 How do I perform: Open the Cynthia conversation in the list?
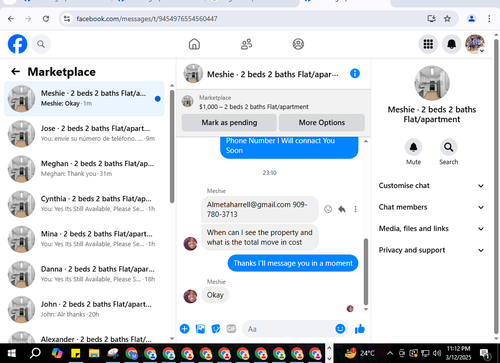pos(84,204)
